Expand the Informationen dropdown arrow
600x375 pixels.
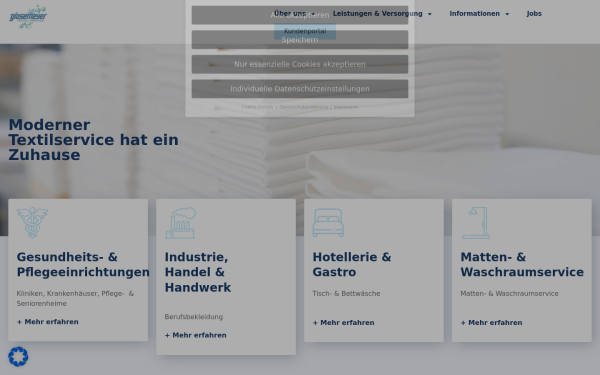click(x=507, y=14)
